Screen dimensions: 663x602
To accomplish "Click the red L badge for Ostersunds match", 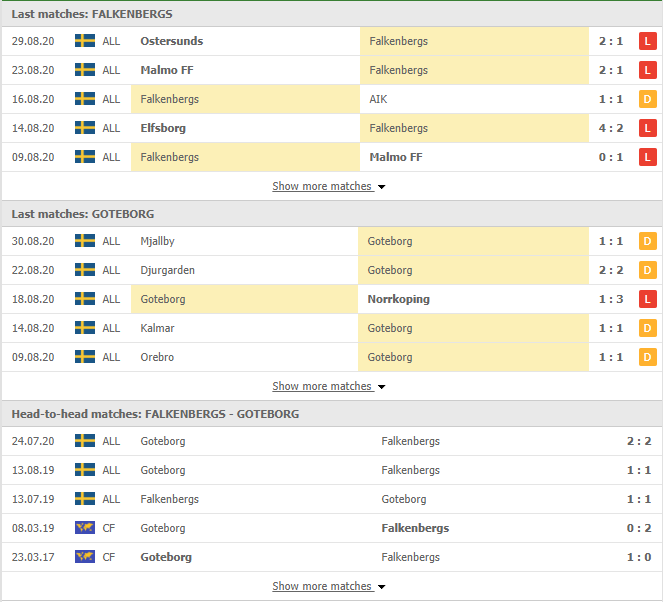I will pos(647,41).
